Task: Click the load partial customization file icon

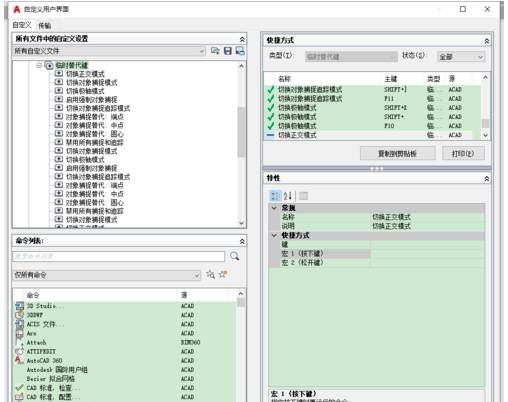Action: click(215, 51)
